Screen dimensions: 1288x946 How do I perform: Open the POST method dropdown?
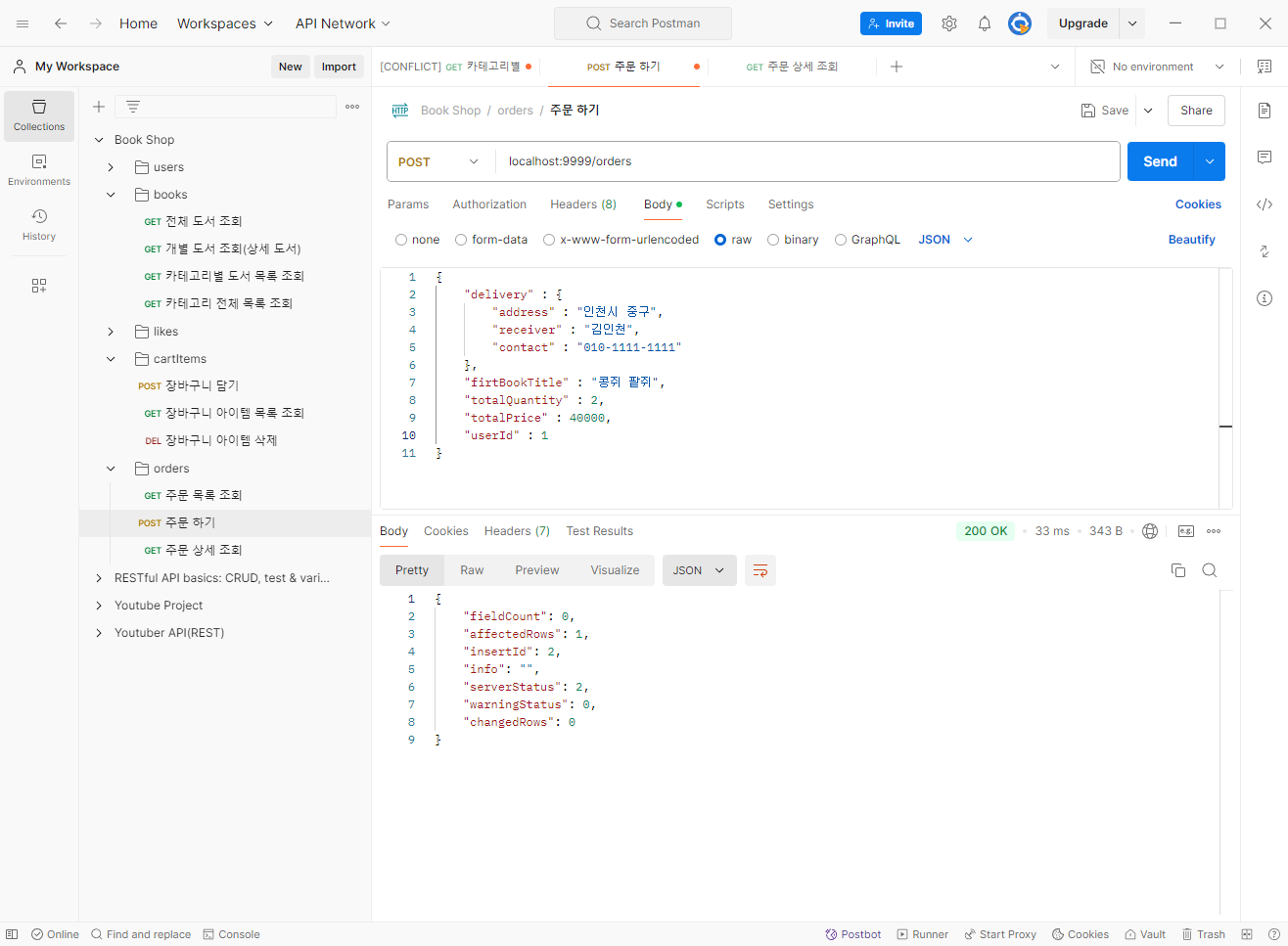(440, 161)
